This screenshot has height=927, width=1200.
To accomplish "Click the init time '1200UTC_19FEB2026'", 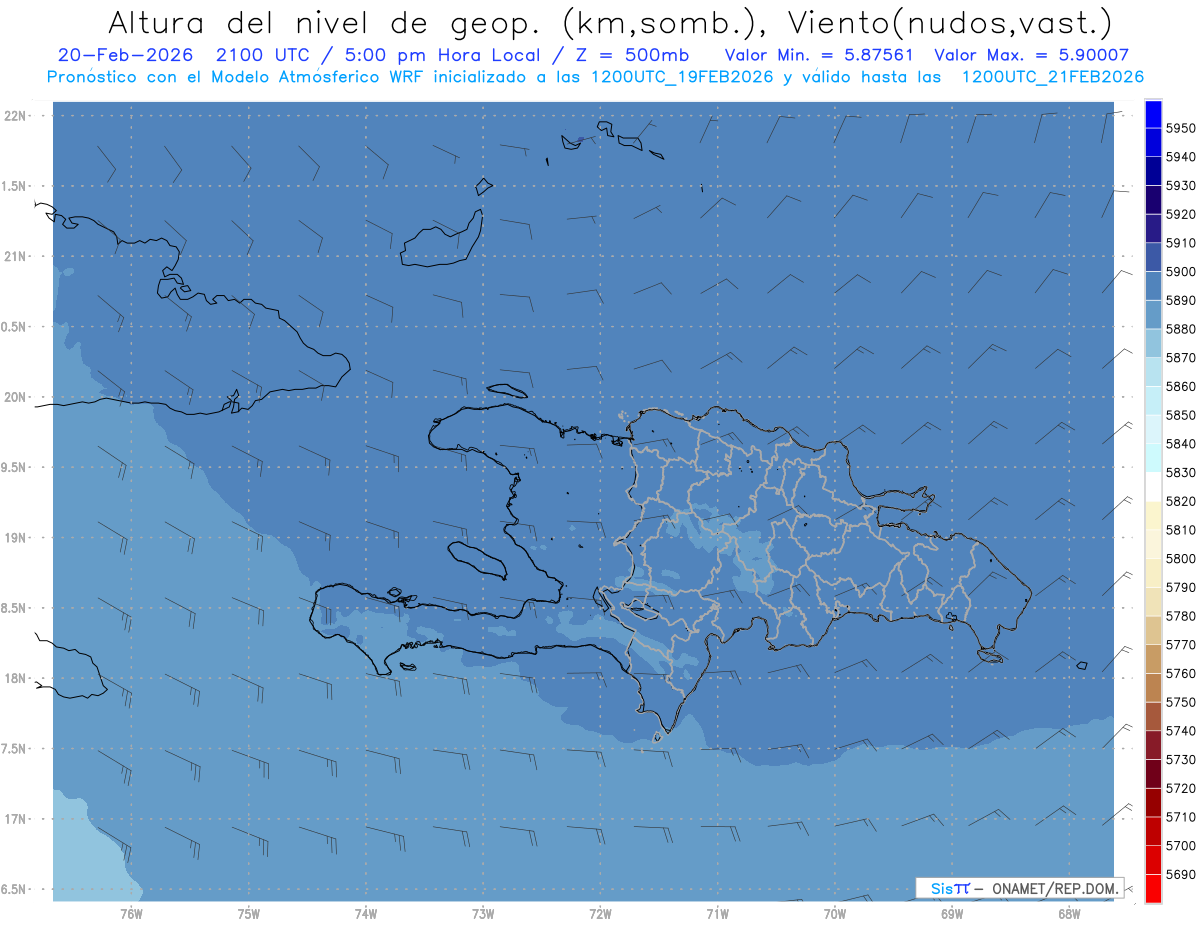I will point(683,77).
